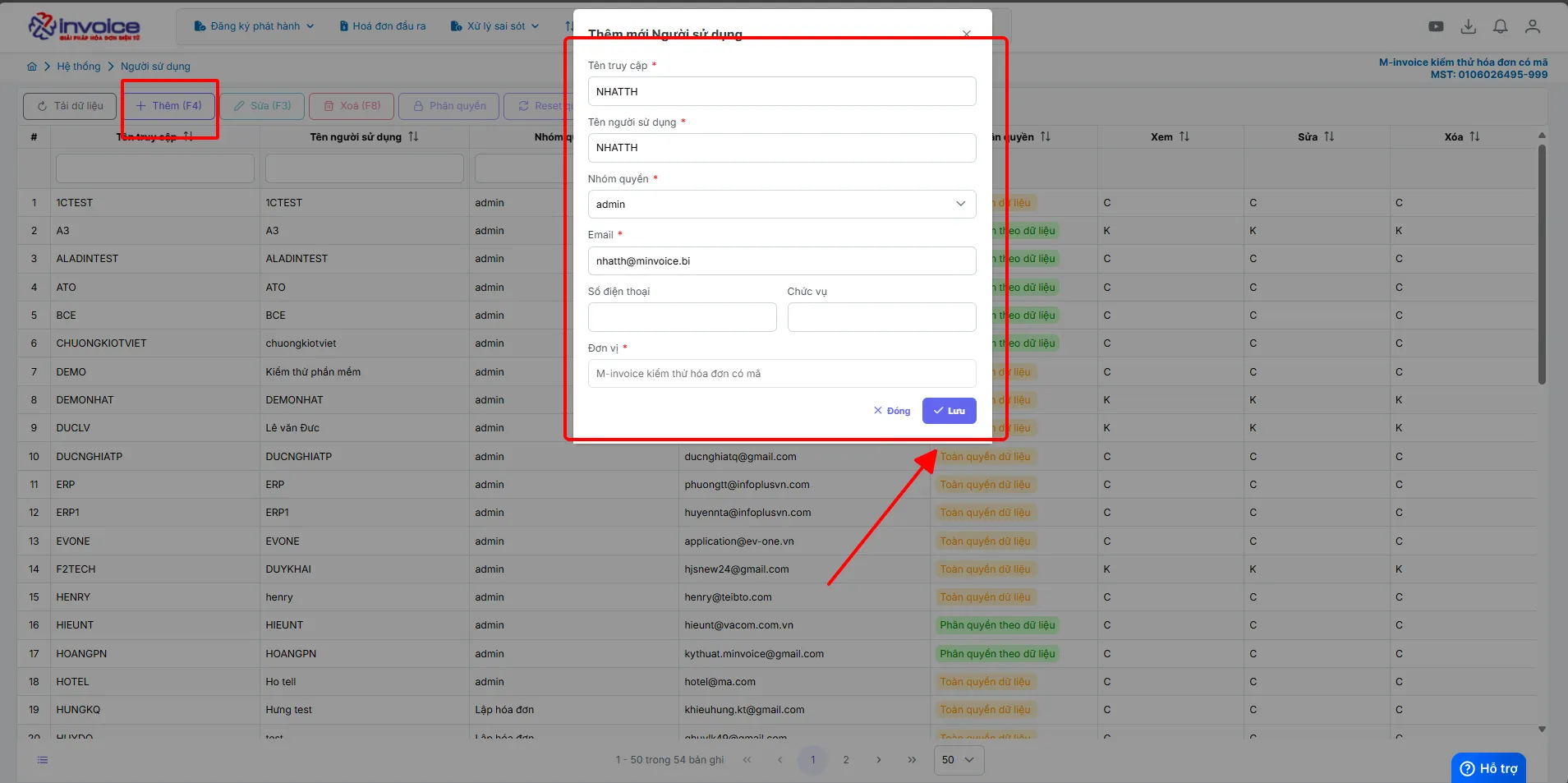Image resolution: width=1568 pixels, height=783 pixels.
Task: Open the Hỗ trợ support button
Action: tap(1488, 768)
